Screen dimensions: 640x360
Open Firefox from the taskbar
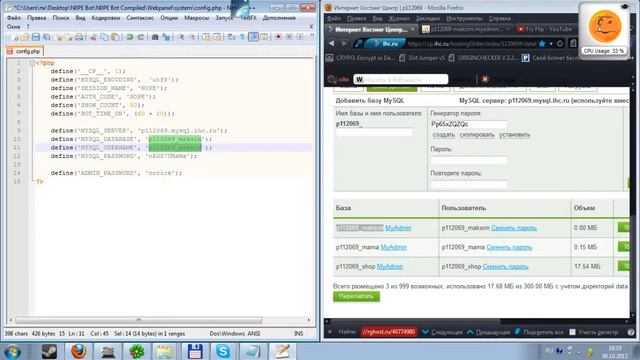click(78, 351)
